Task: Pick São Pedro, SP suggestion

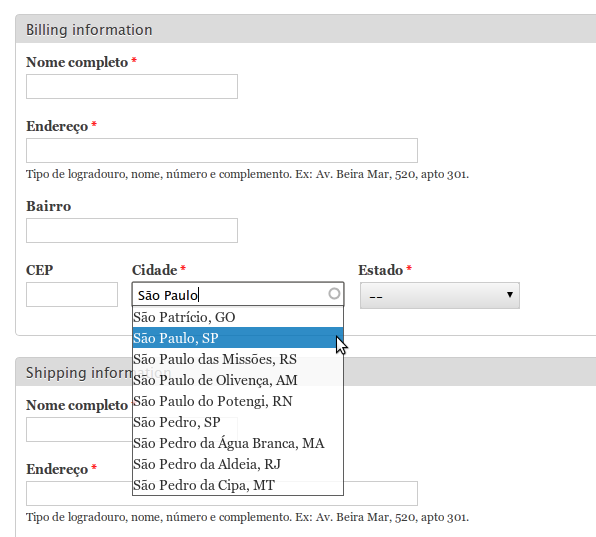Action: pyautogui.click(x=238, y=422)
